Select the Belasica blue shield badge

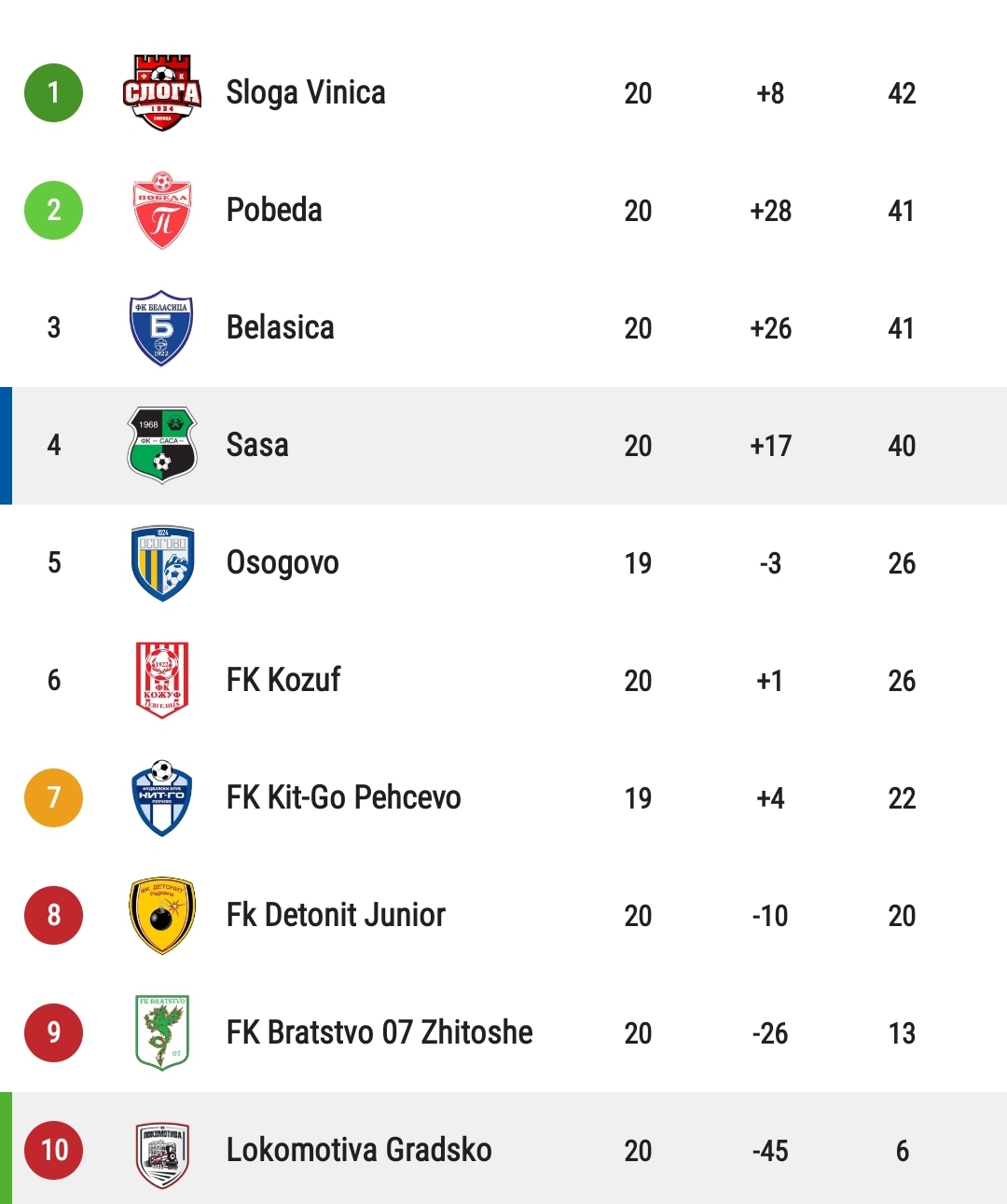[161, 327]
